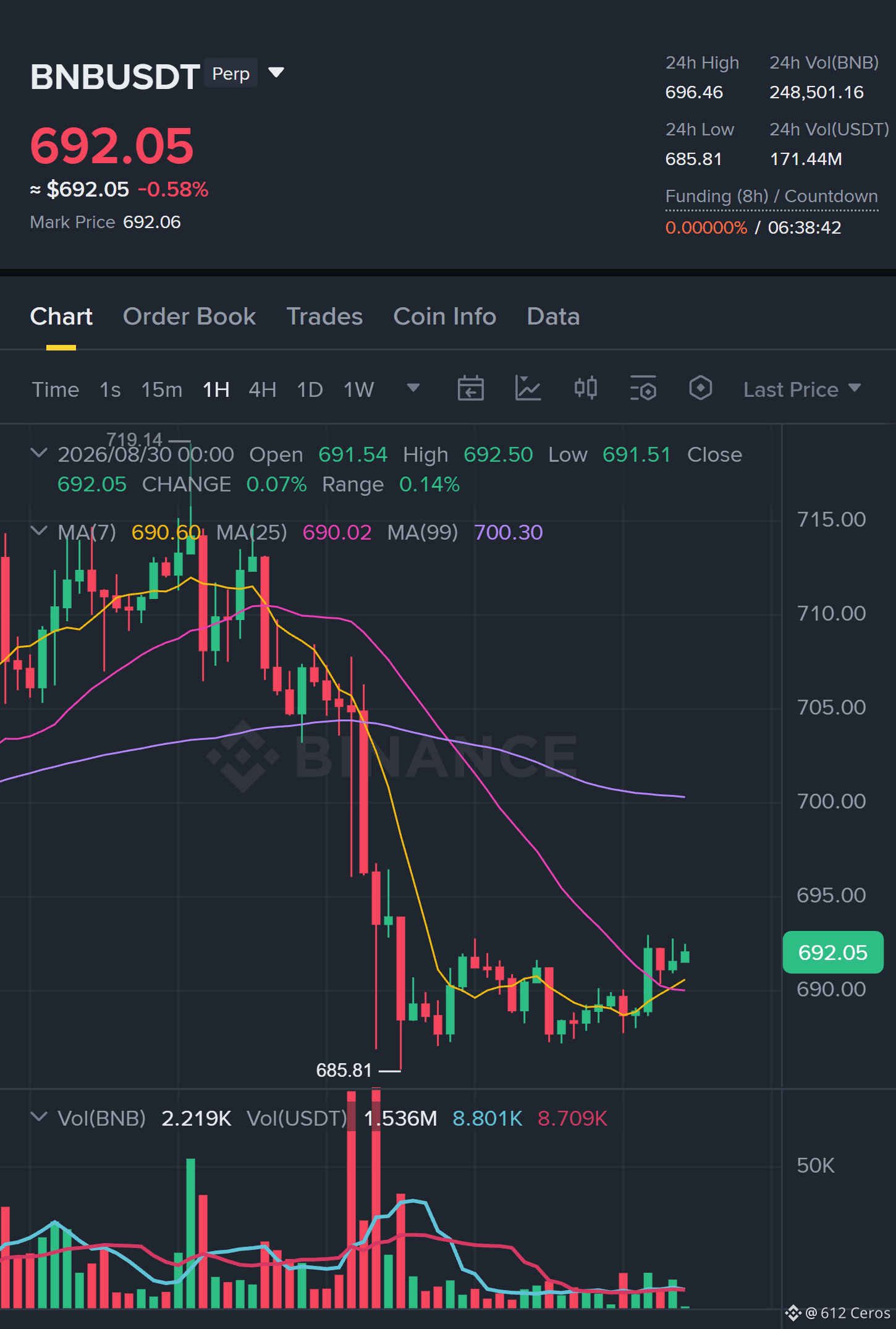The image size is (896, 1329).
Task: Click the Perp contract type badge
Action: 230,74
